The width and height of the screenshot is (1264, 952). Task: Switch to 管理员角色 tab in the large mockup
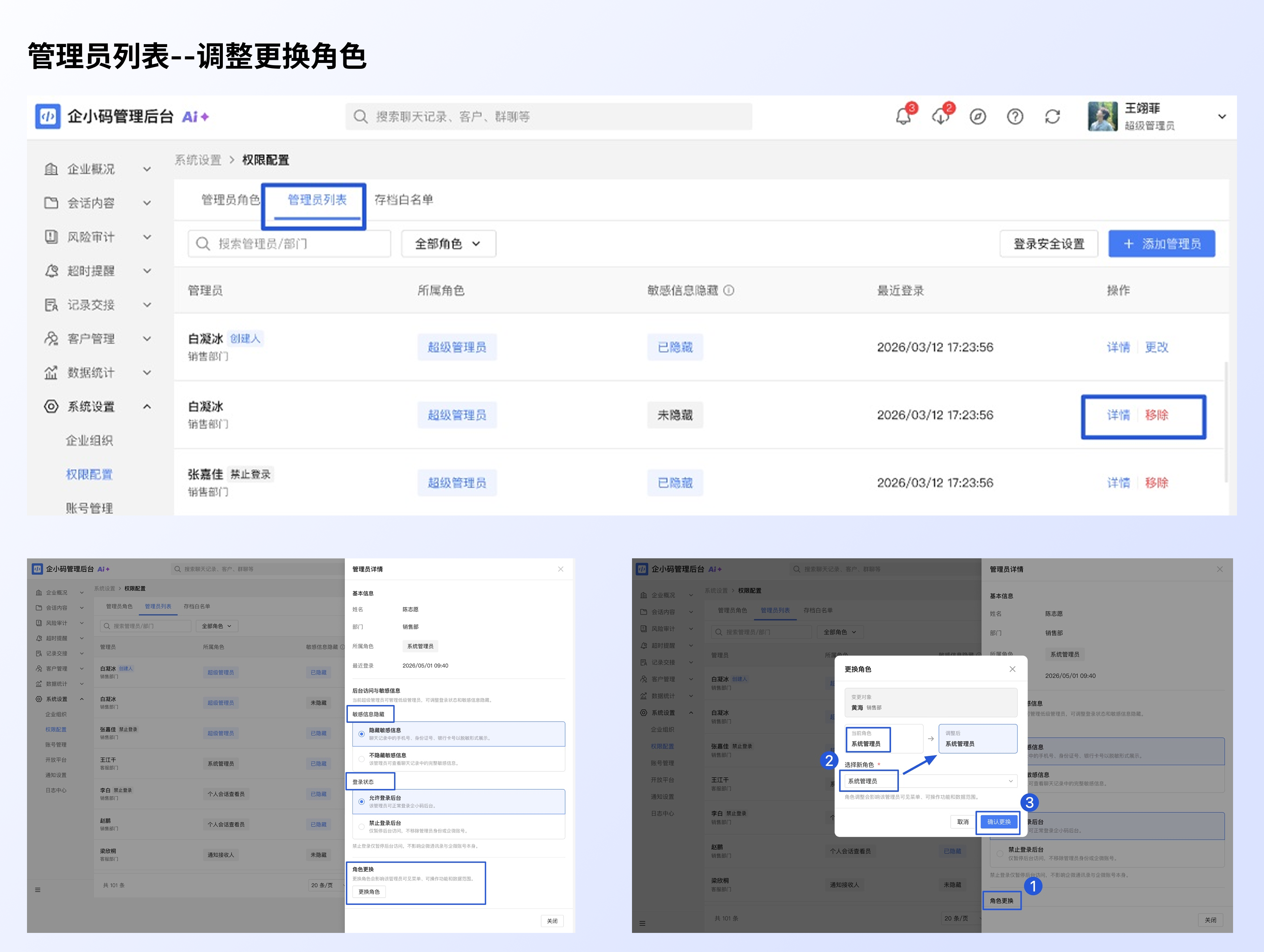point(230,199)
